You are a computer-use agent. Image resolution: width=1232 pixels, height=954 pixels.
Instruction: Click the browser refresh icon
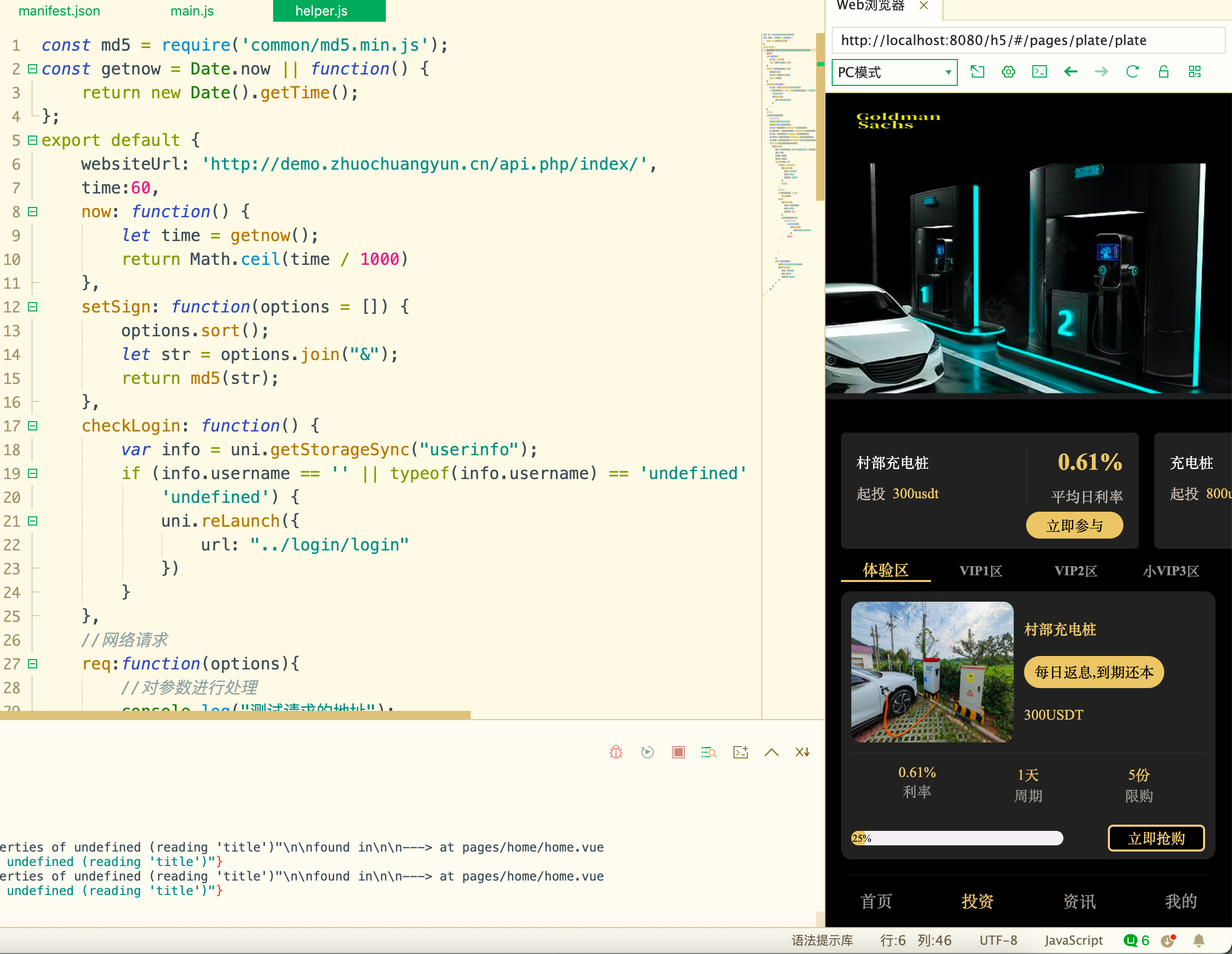point(1132,71)
